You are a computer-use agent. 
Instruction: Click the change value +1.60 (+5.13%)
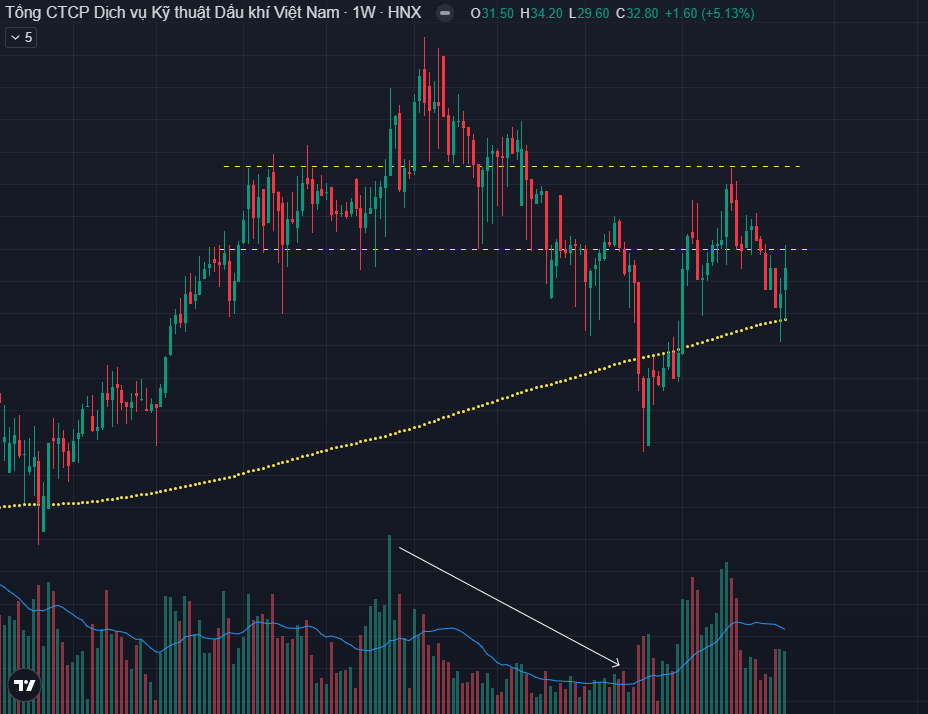pyautogui.click(x=710, y=13)
